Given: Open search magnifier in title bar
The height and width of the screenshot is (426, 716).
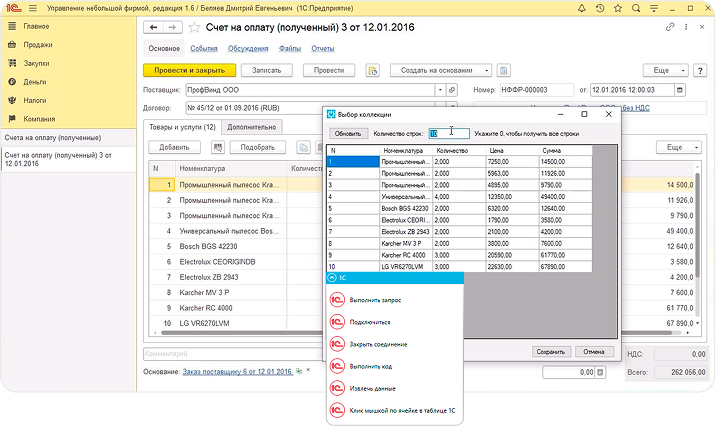Looking at the screenshot, I should 636,8.
